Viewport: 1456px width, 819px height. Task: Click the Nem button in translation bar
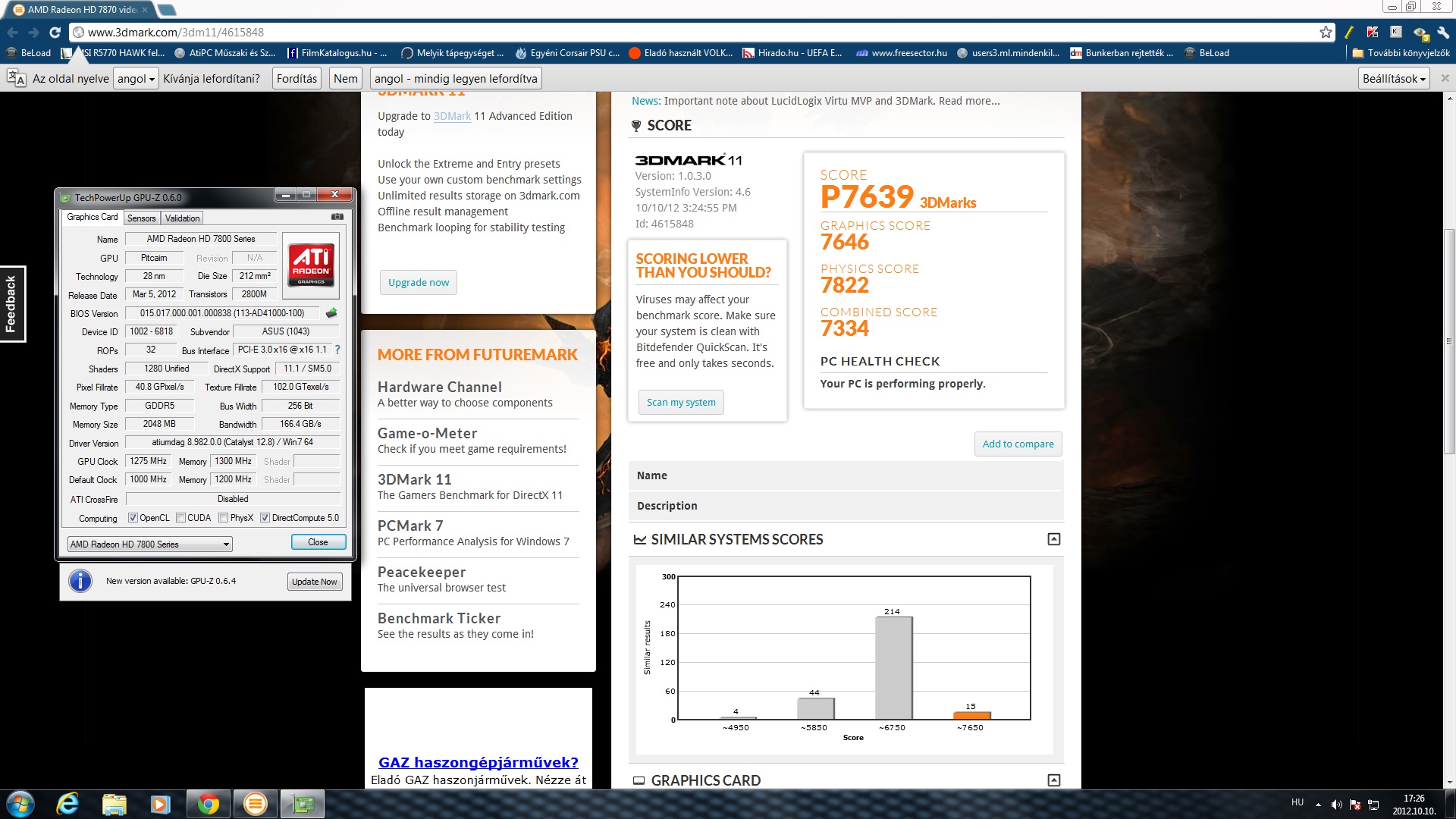(345, 79)
